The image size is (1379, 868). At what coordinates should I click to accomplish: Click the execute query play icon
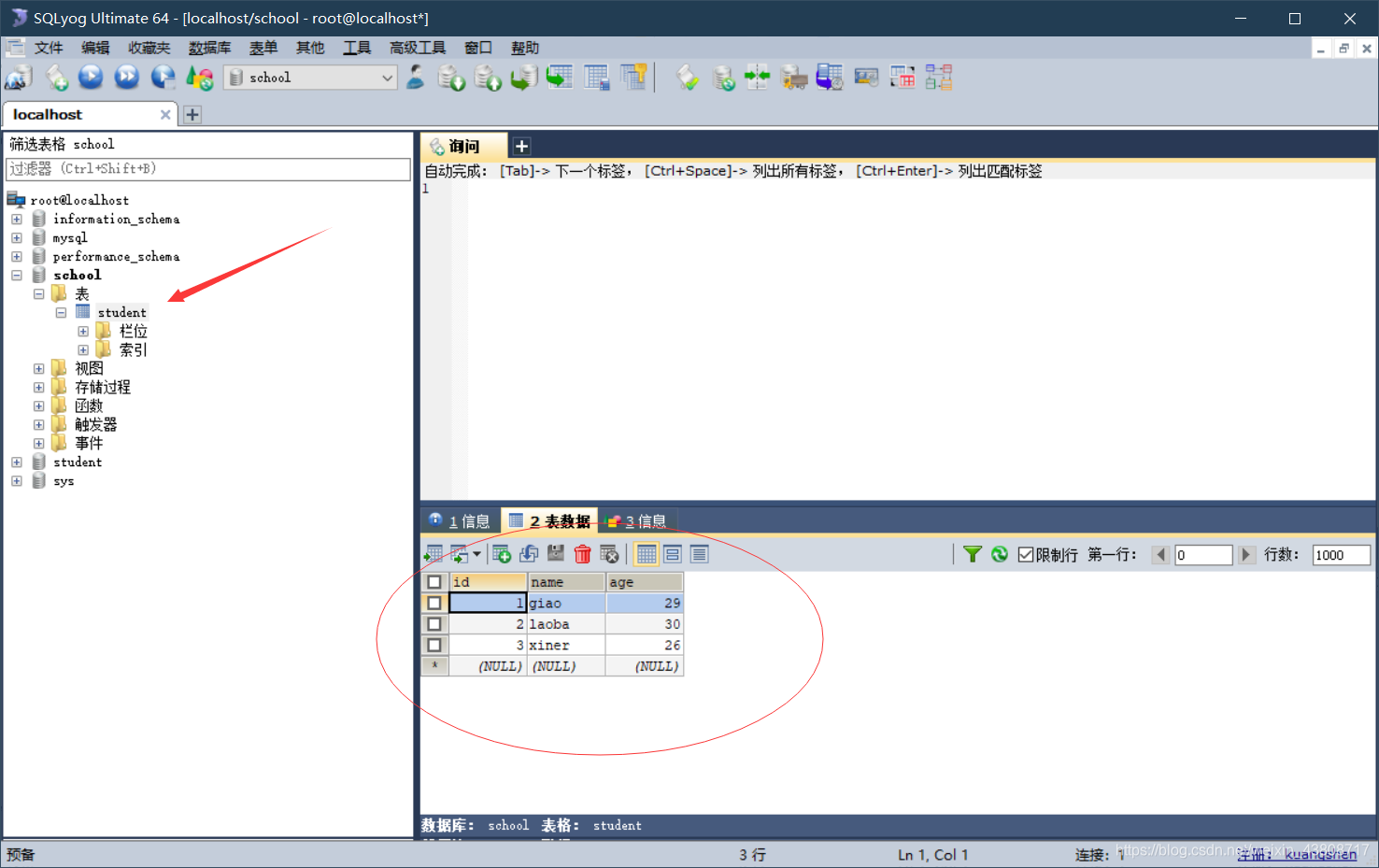click(x=91, y=78)
